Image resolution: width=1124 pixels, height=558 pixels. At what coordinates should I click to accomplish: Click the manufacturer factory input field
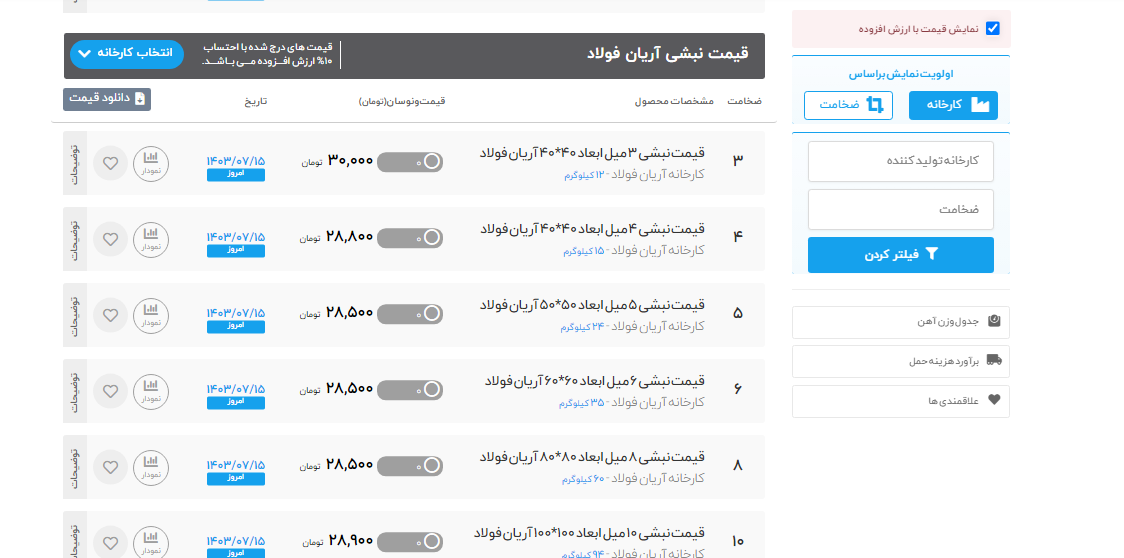(900, 161)
